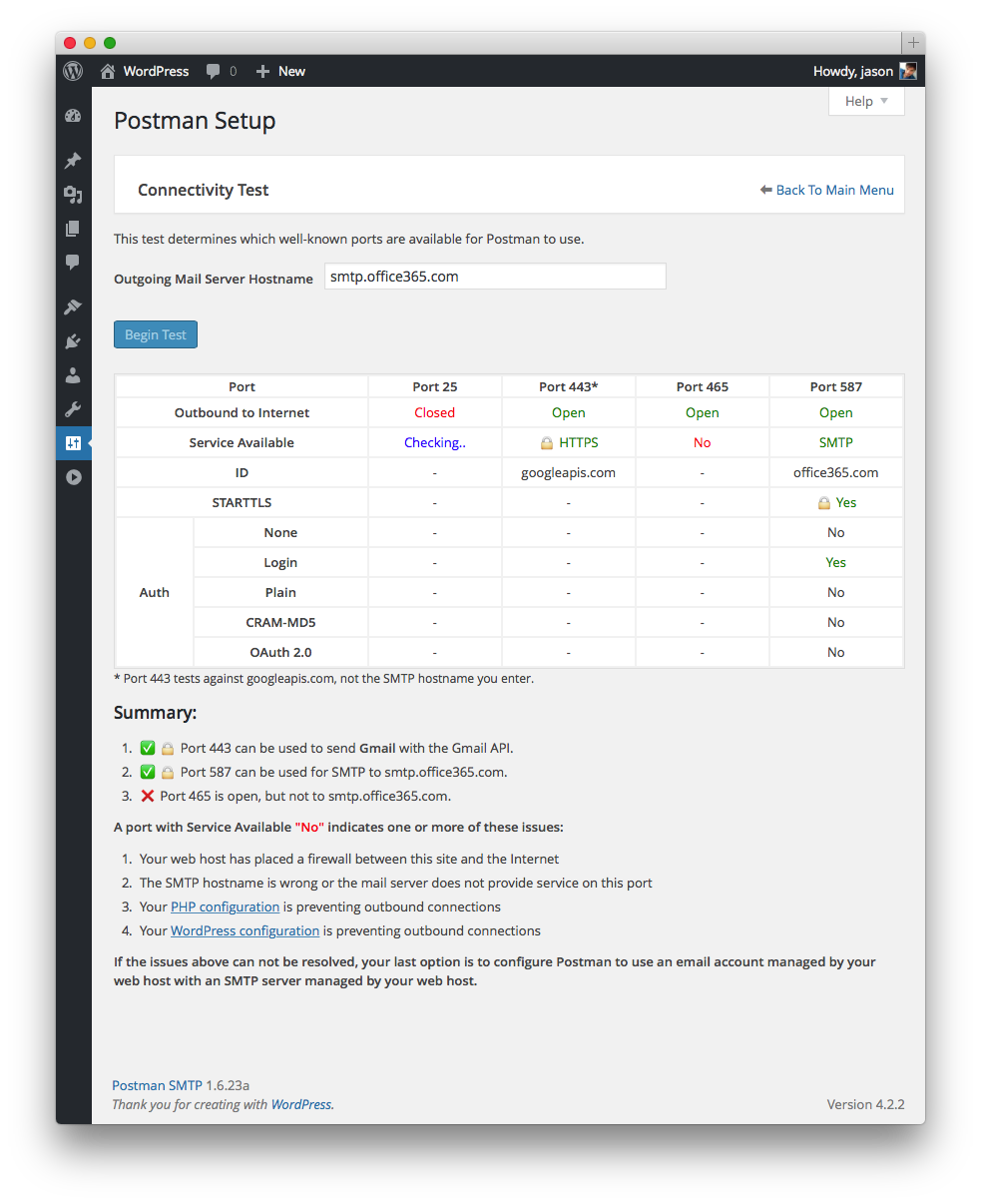Image resolution: width=981 pixels, height=1204 pixels.
Task: Click the 'Auth' group label
Action: pyautogui.click(x=155, y=592)
